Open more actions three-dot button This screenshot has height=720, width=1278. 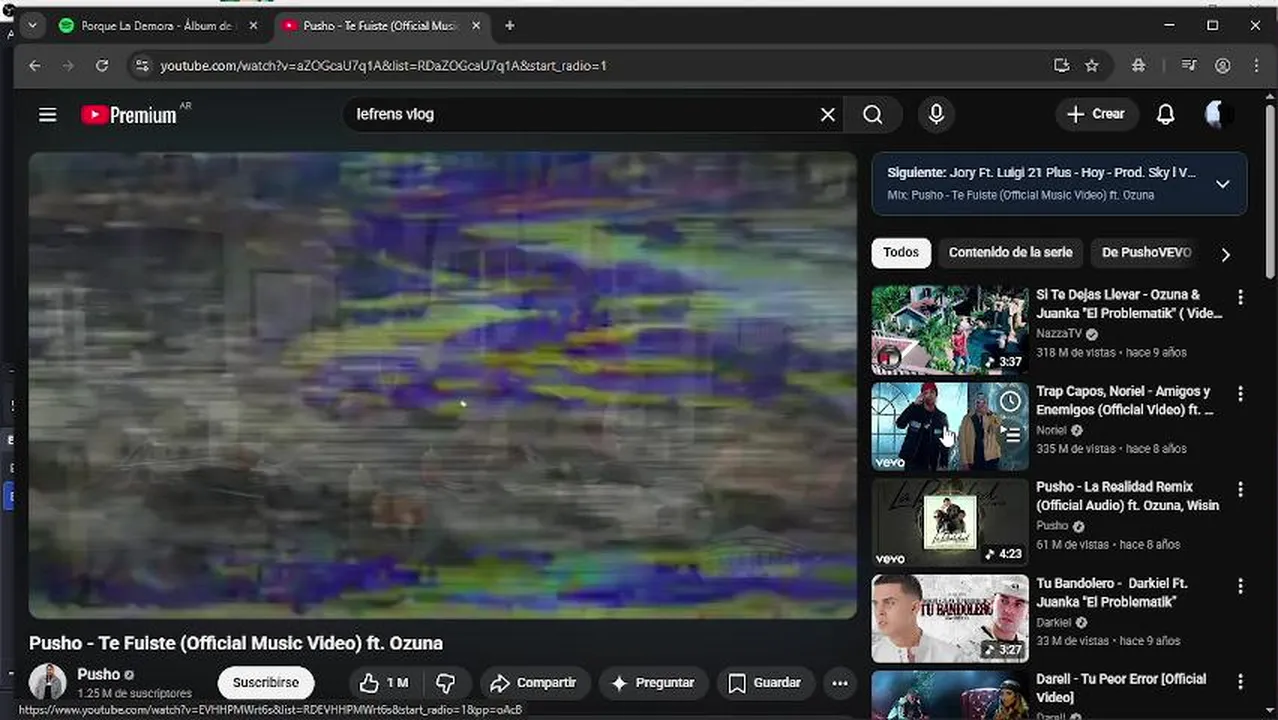[840, 683]
